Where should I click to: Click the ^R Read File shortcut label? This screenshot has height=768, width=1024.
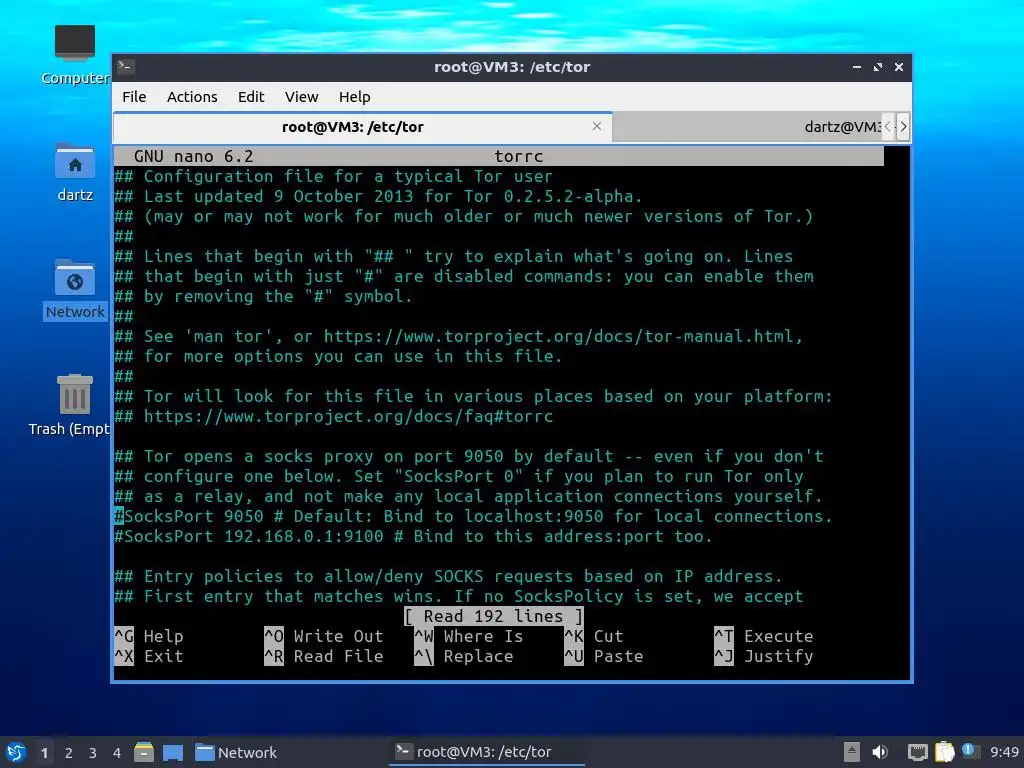click(x=324, y=656)
